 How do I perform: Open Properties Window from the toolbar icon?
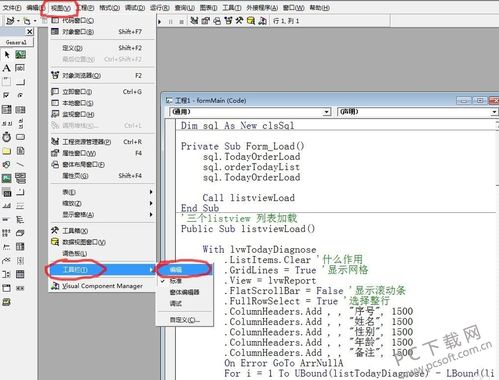[x=206, y=21]
